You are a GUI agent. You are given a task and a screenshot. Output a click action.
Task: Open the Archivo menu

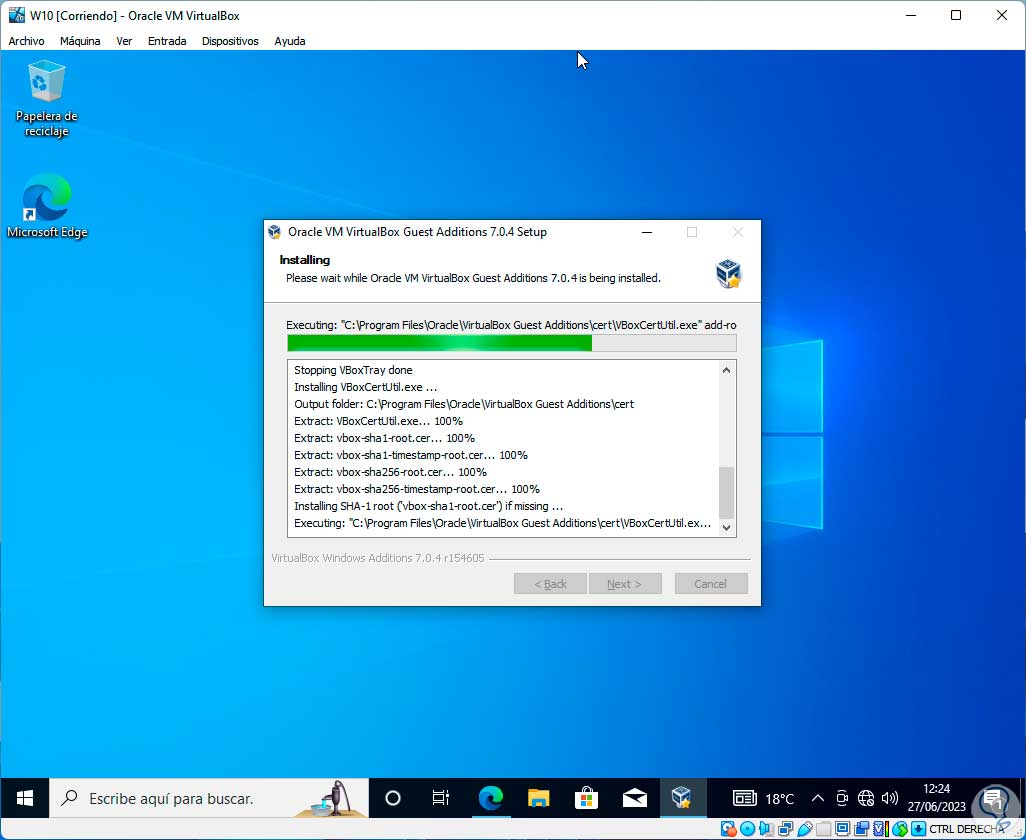coord(26,41)
